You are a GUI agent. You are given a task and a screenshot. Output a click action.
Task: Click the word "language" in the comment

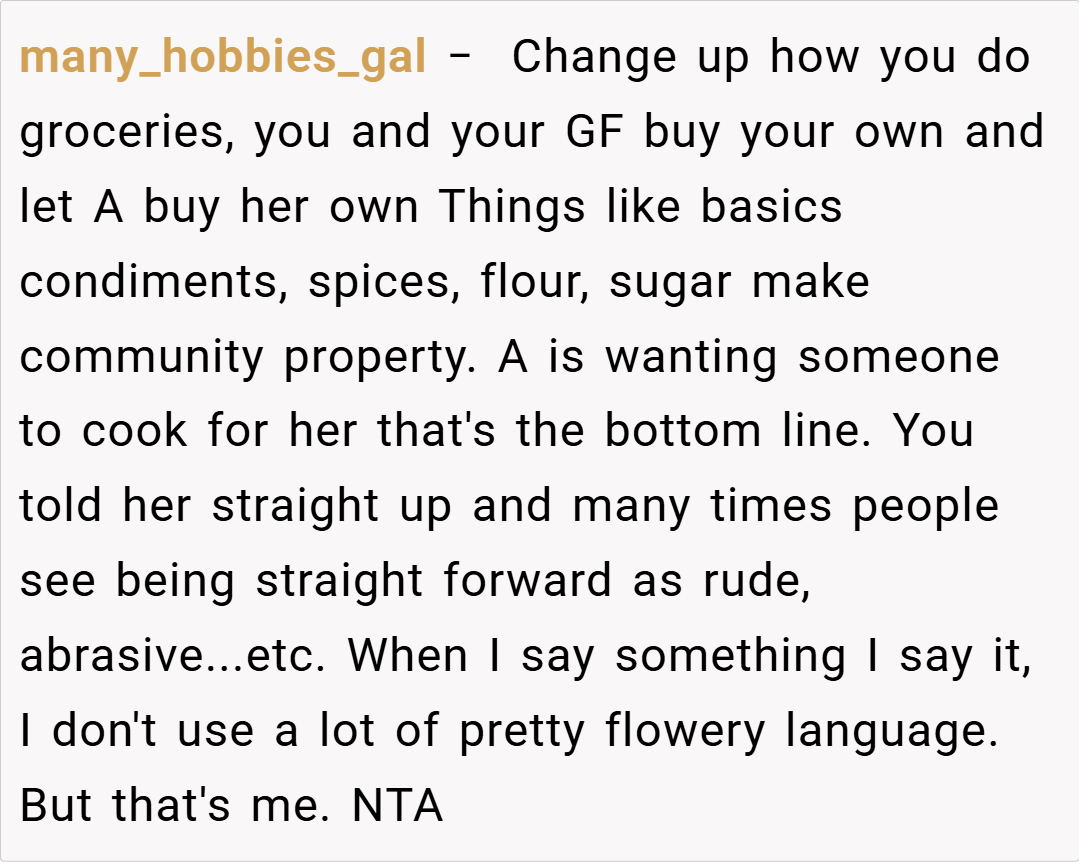892,731
